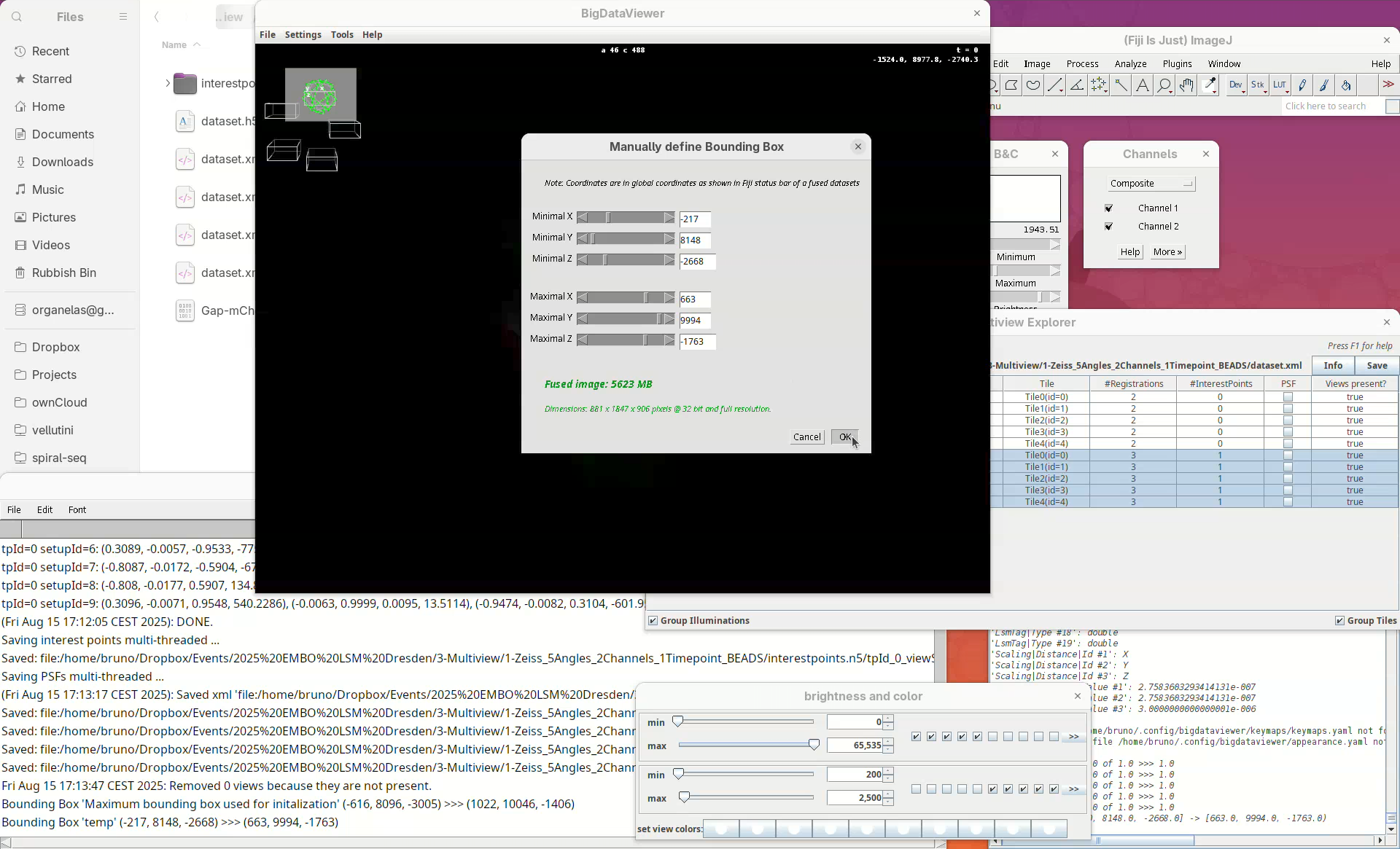Screen dimensions: 1400x849
Task: Select the Magnifying glass tool
Action: coord(1164,86)
